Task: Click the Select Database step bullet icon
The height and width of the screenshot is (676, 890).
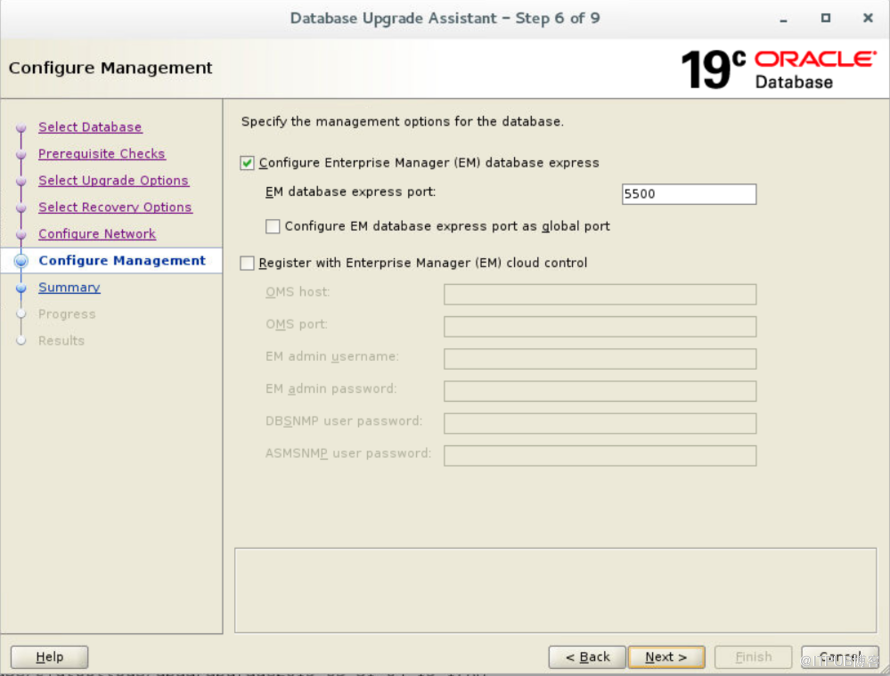Action: (21, 128)
